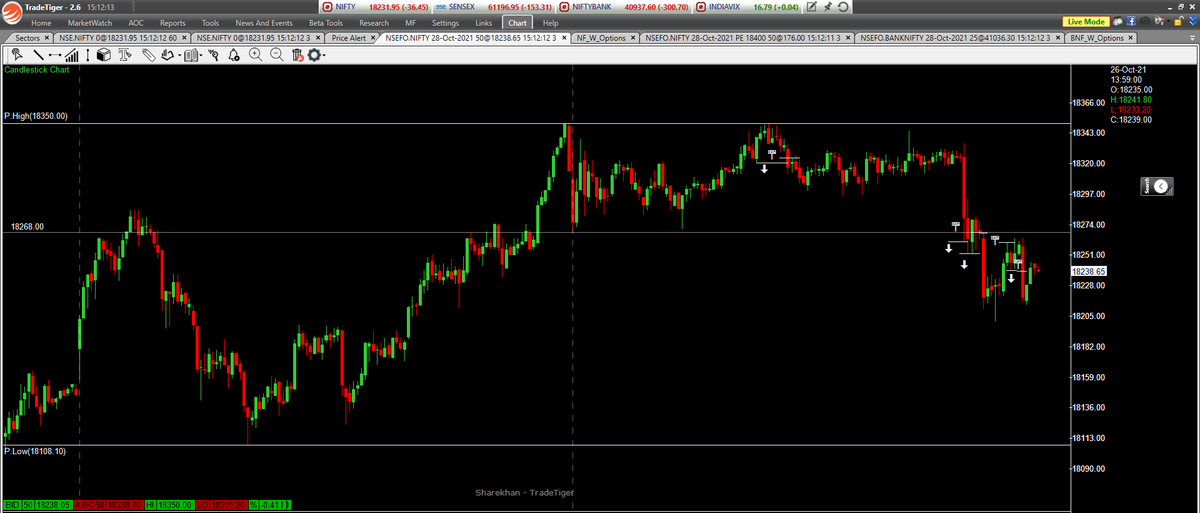Open the AOC menu
Image resolution: width=1200 pixels, height=513 pixels.
(136, 22)
